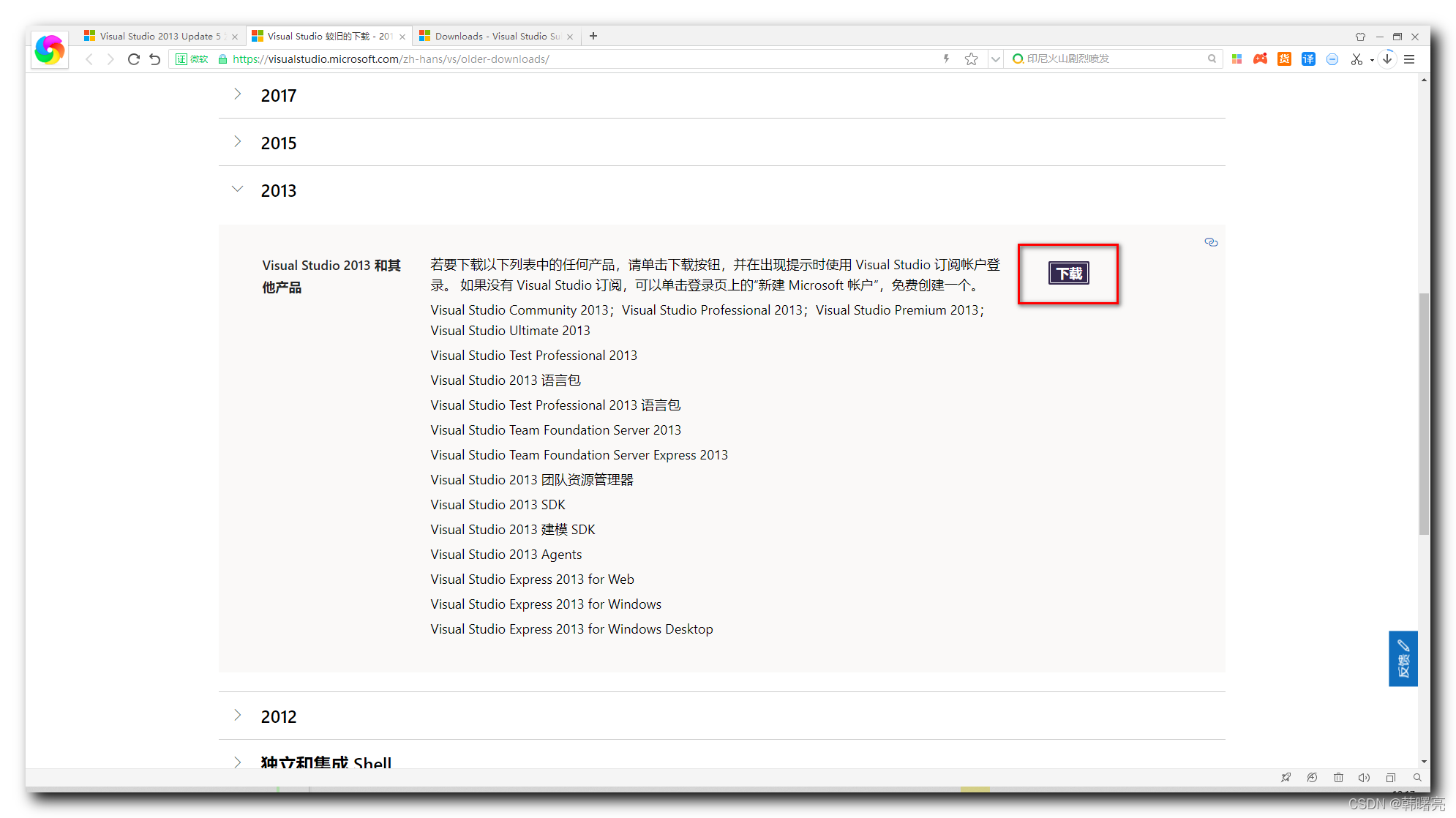Open the orange shopping extension icon
The height and width of the screenshot is (818, 1456).
1284,59
